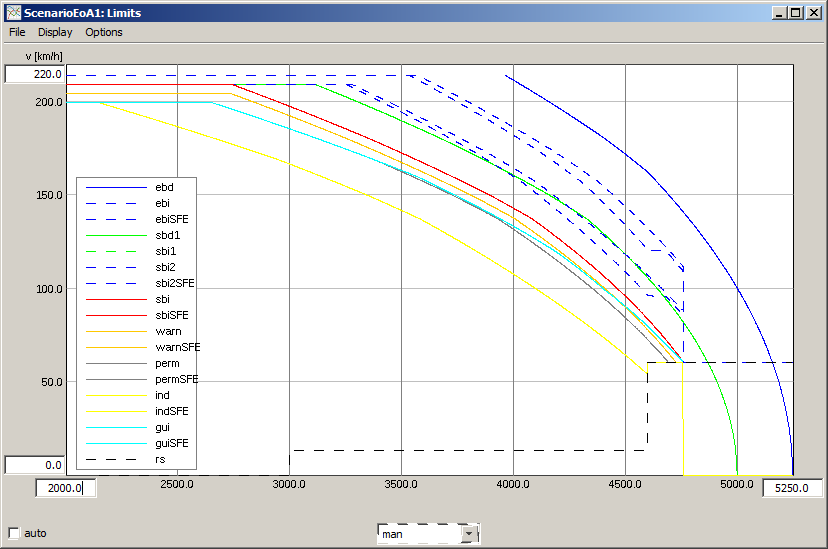Expand the 'man' combo box dropdown arrow

[469, 534]
